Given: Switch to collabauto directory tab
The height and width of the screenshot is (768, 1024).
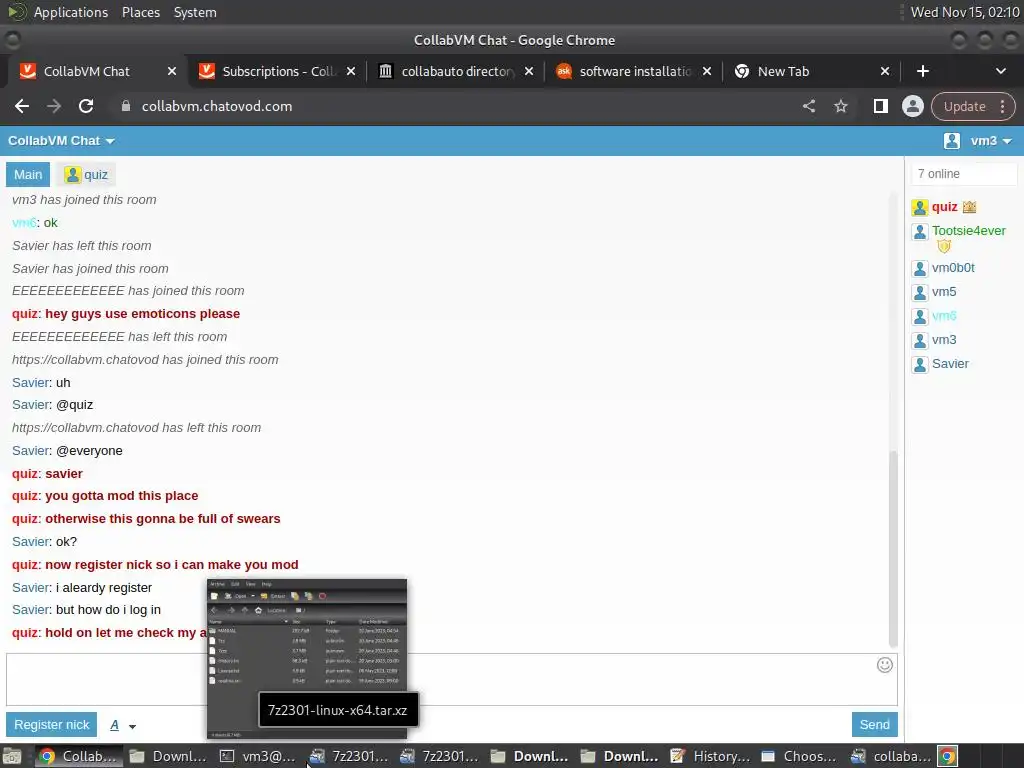Looking at the screenshot, I should tap(457, 71).
